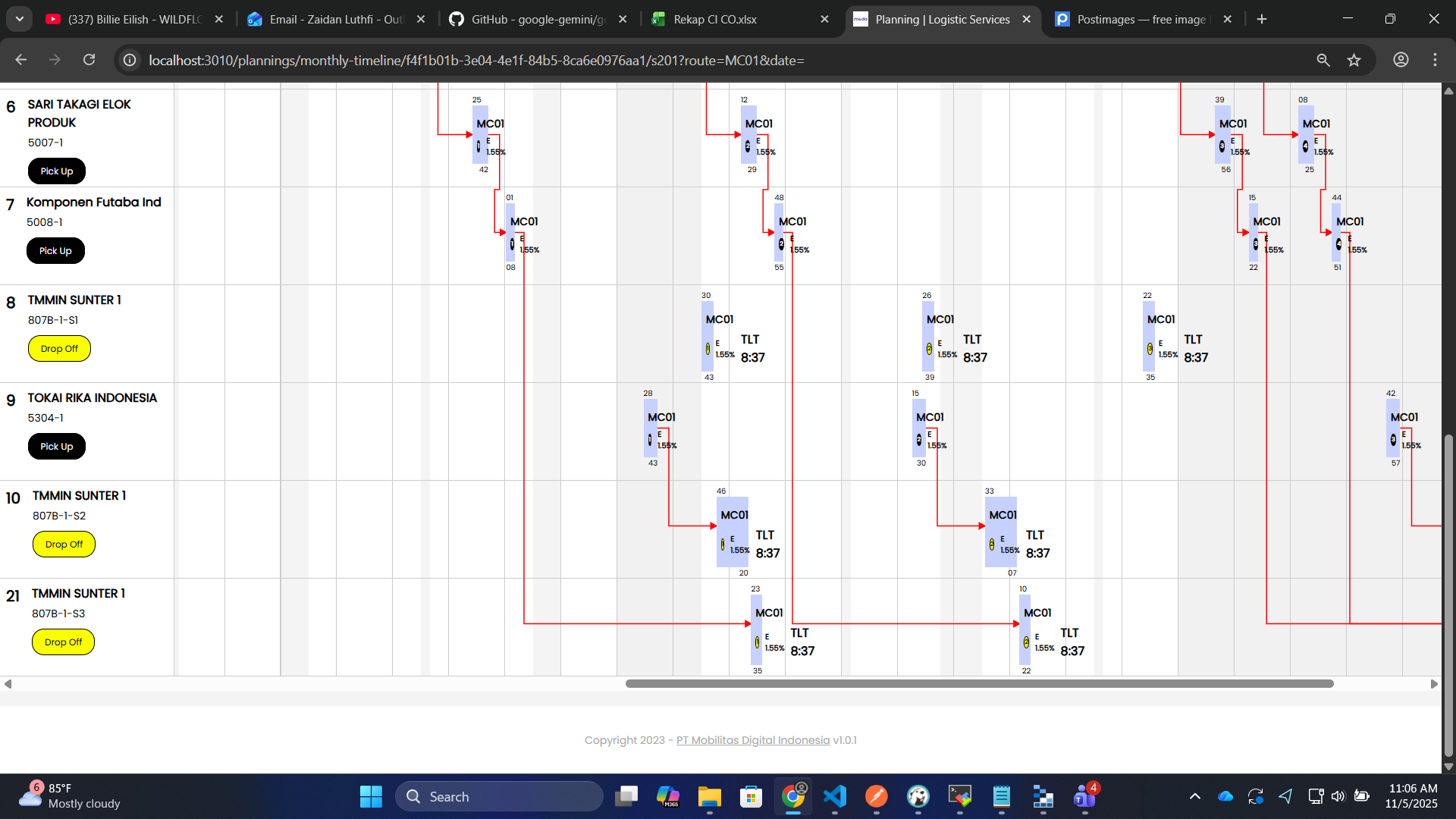Click Drop Off button for 807B-1-S1
The height and width of the screenshot is (819, 1456).
[59, 349]
